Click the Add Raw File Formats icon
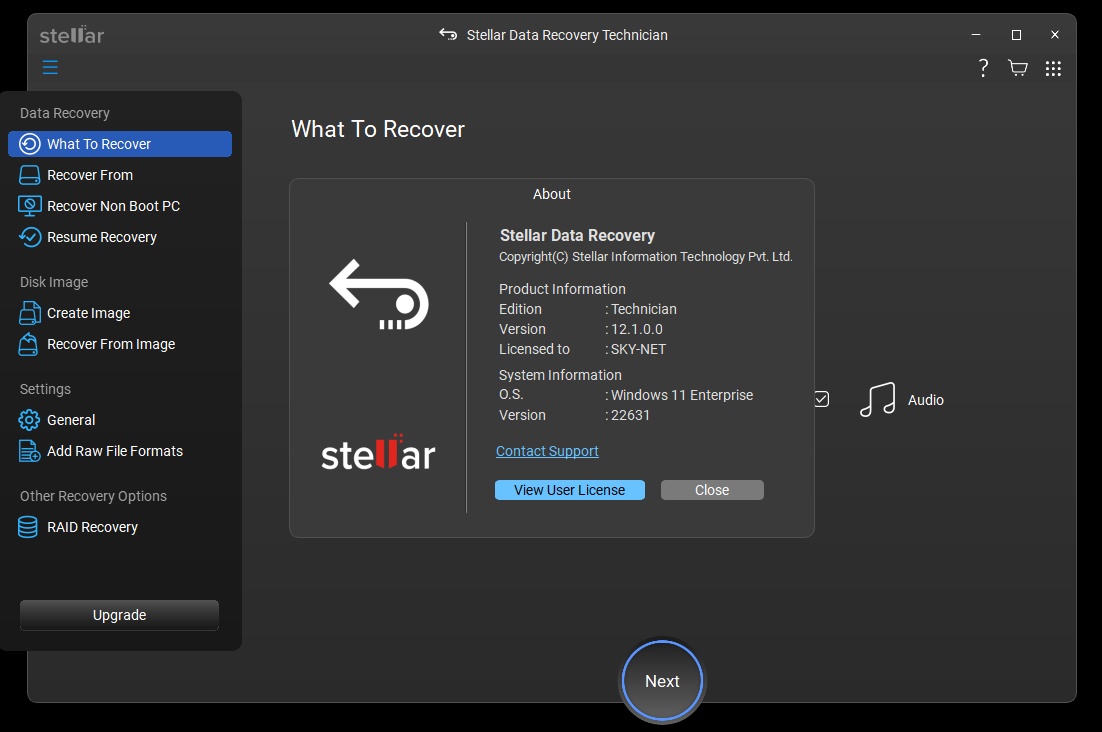Screen dimensions: 1102x732 pos(30,451)
